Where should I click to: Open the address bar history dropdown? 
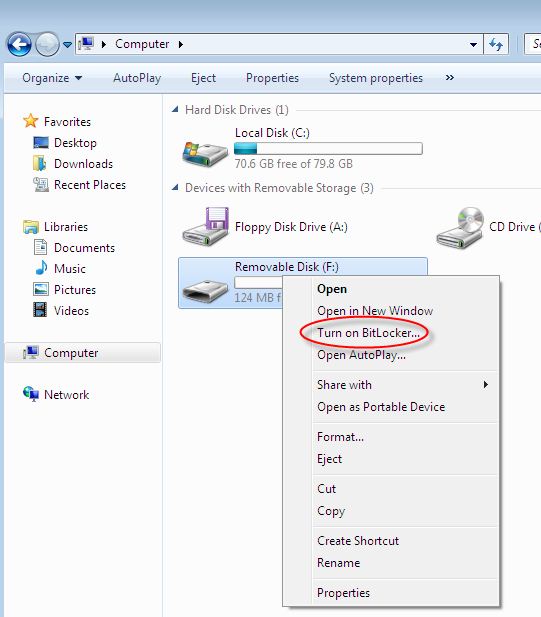473,44
